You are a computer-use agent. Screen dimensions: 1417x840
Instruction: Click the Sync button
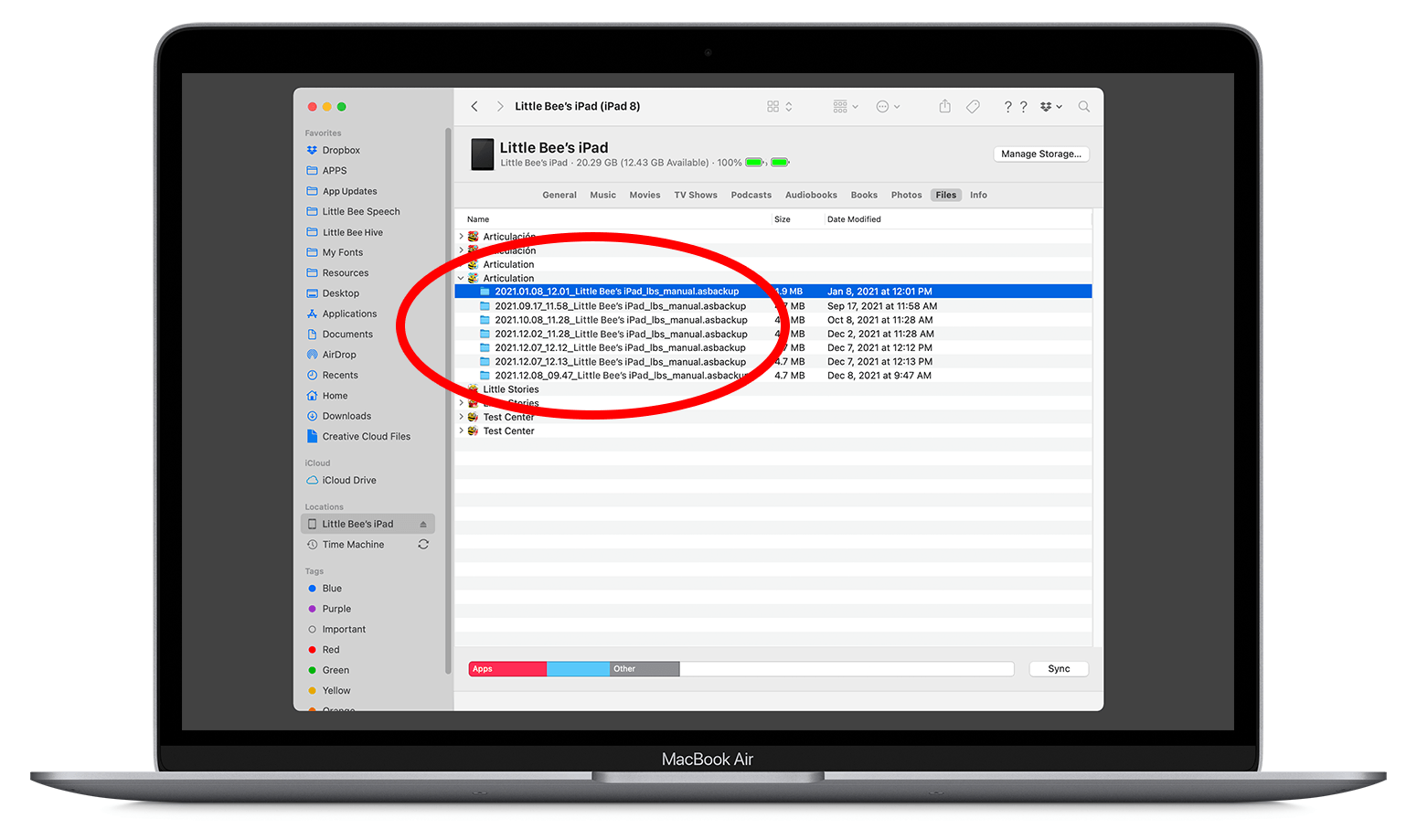click(1059, 669)
